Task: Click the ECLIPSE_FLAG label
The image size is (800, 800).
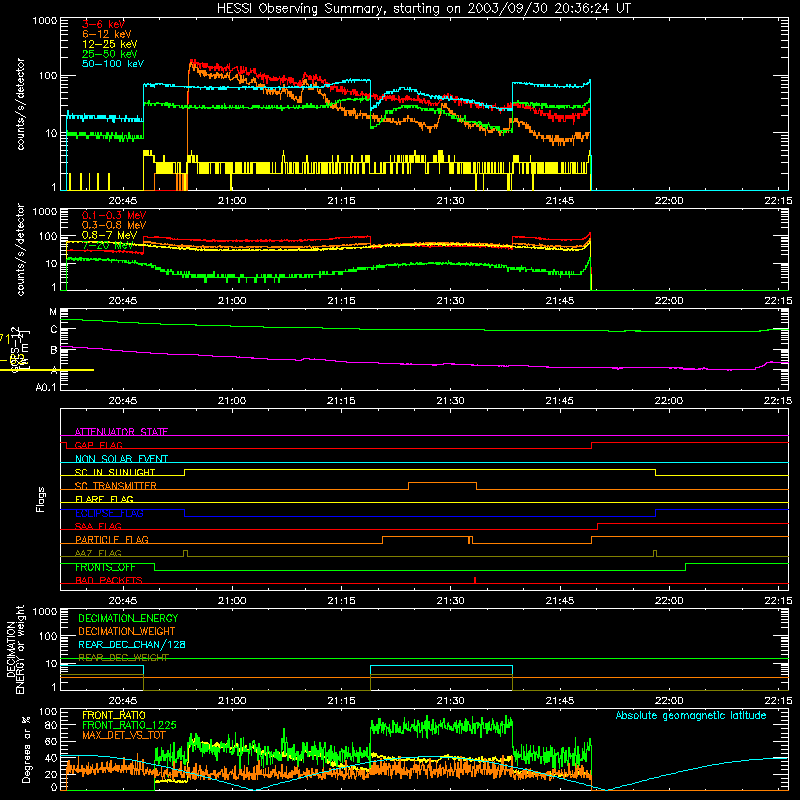Action: click(x=109, y=513)
